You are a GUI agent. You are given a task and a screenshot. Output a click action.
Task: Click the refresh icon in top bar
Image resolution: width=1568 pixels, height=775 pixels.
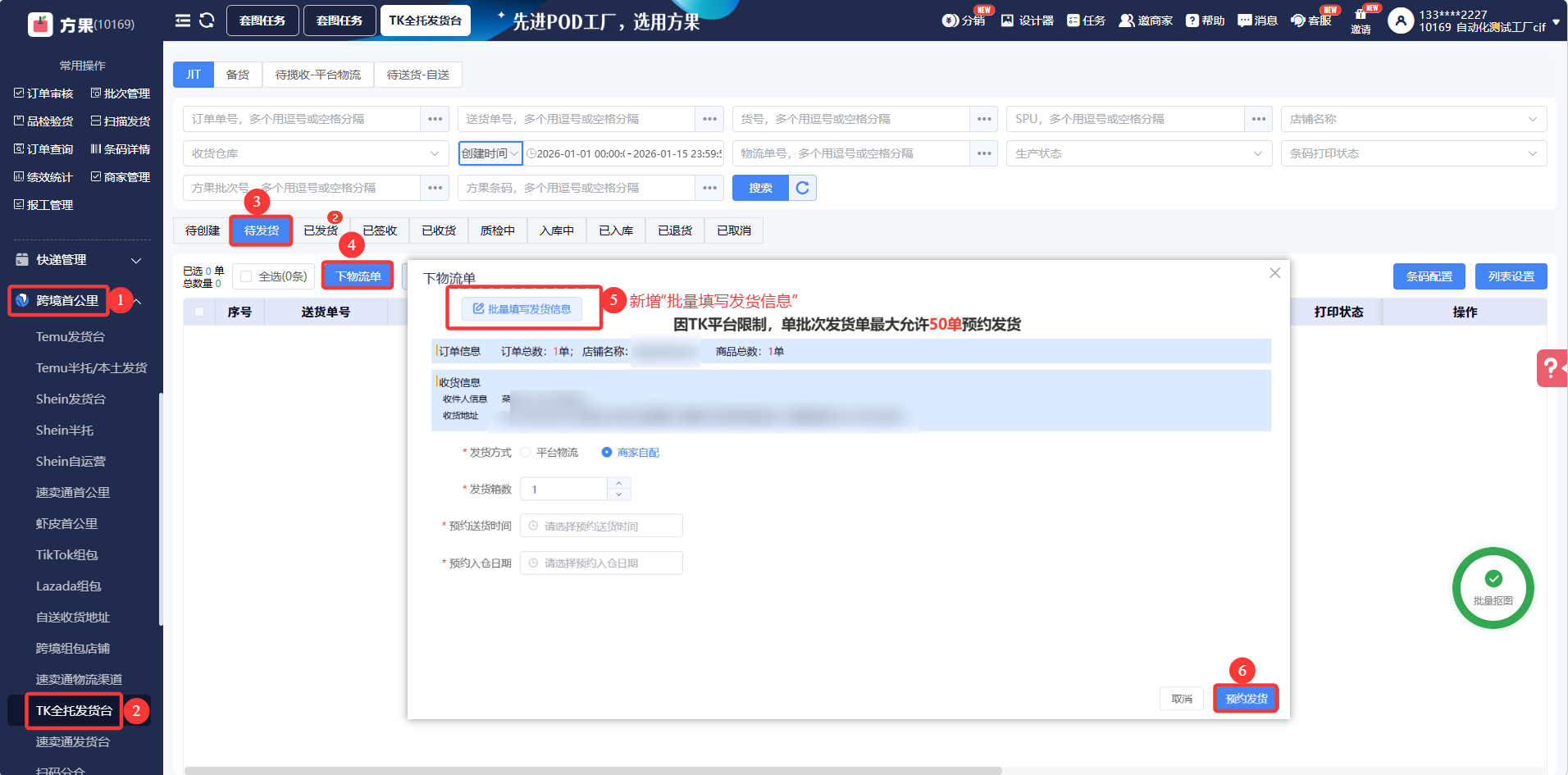pos(207,21)
